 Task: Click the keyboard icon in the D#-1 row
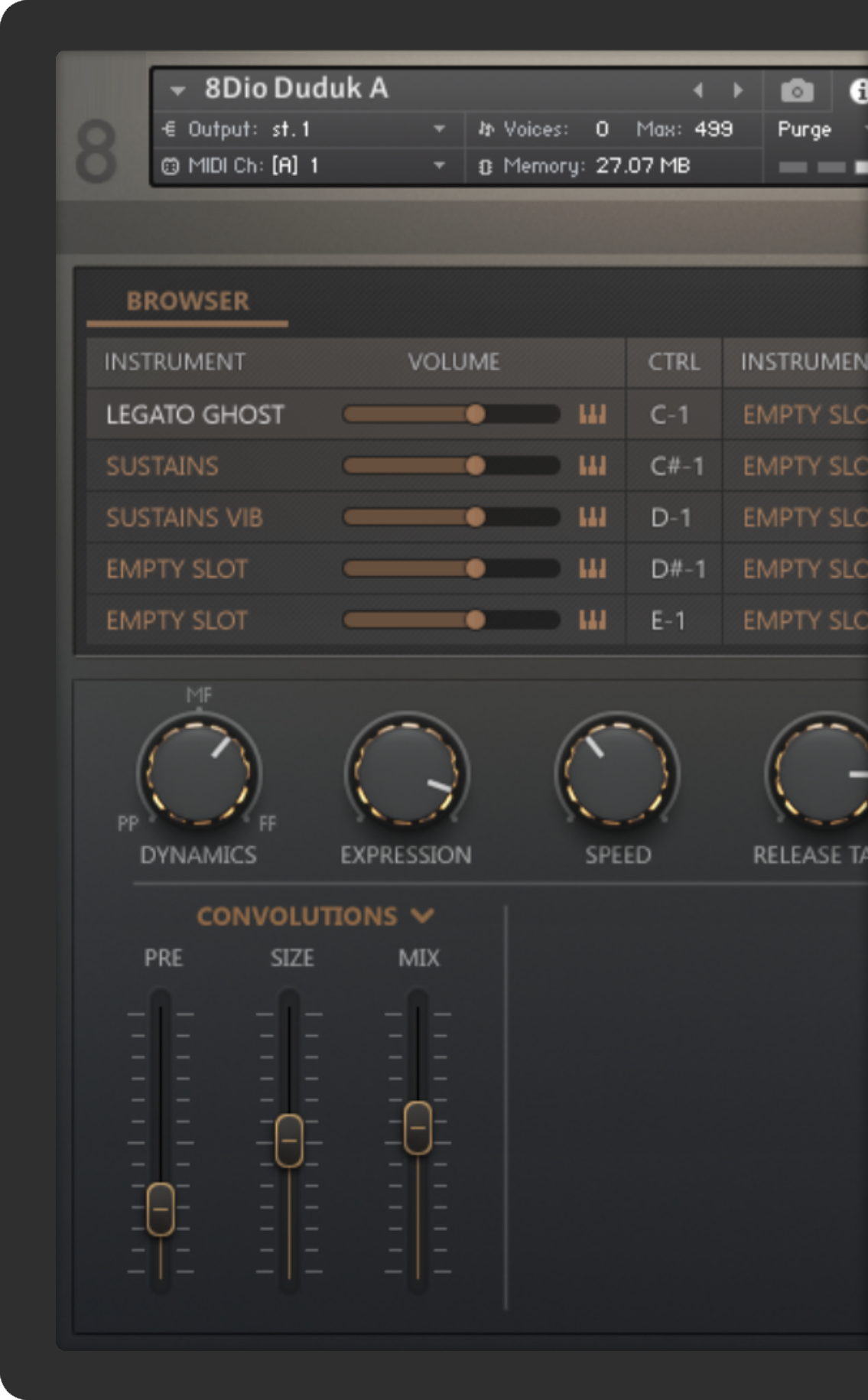[593, 568]
